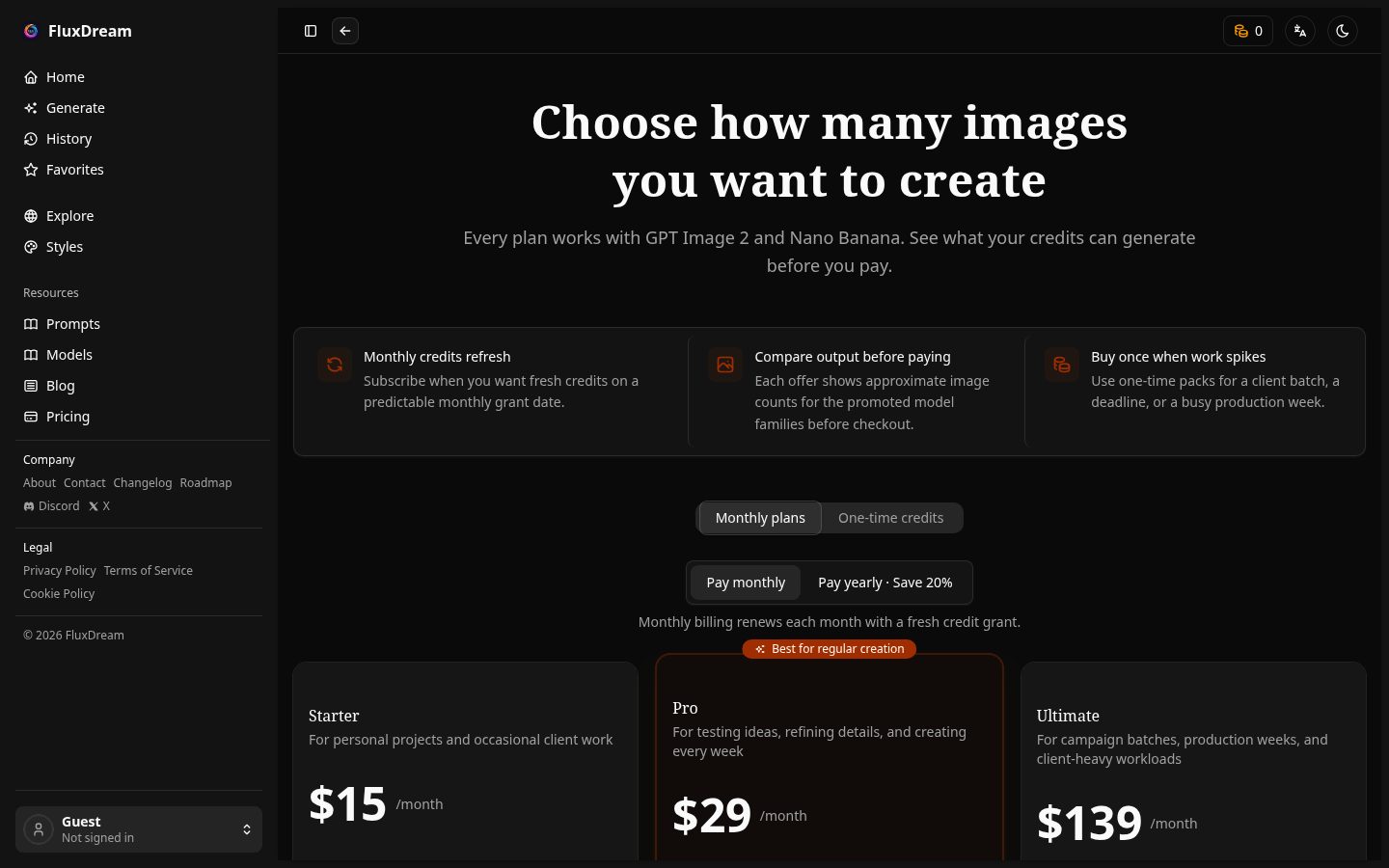This screenshot has width=1389, height=868.
Task: Click the Pricing card icon
Action: click(31, 417)
